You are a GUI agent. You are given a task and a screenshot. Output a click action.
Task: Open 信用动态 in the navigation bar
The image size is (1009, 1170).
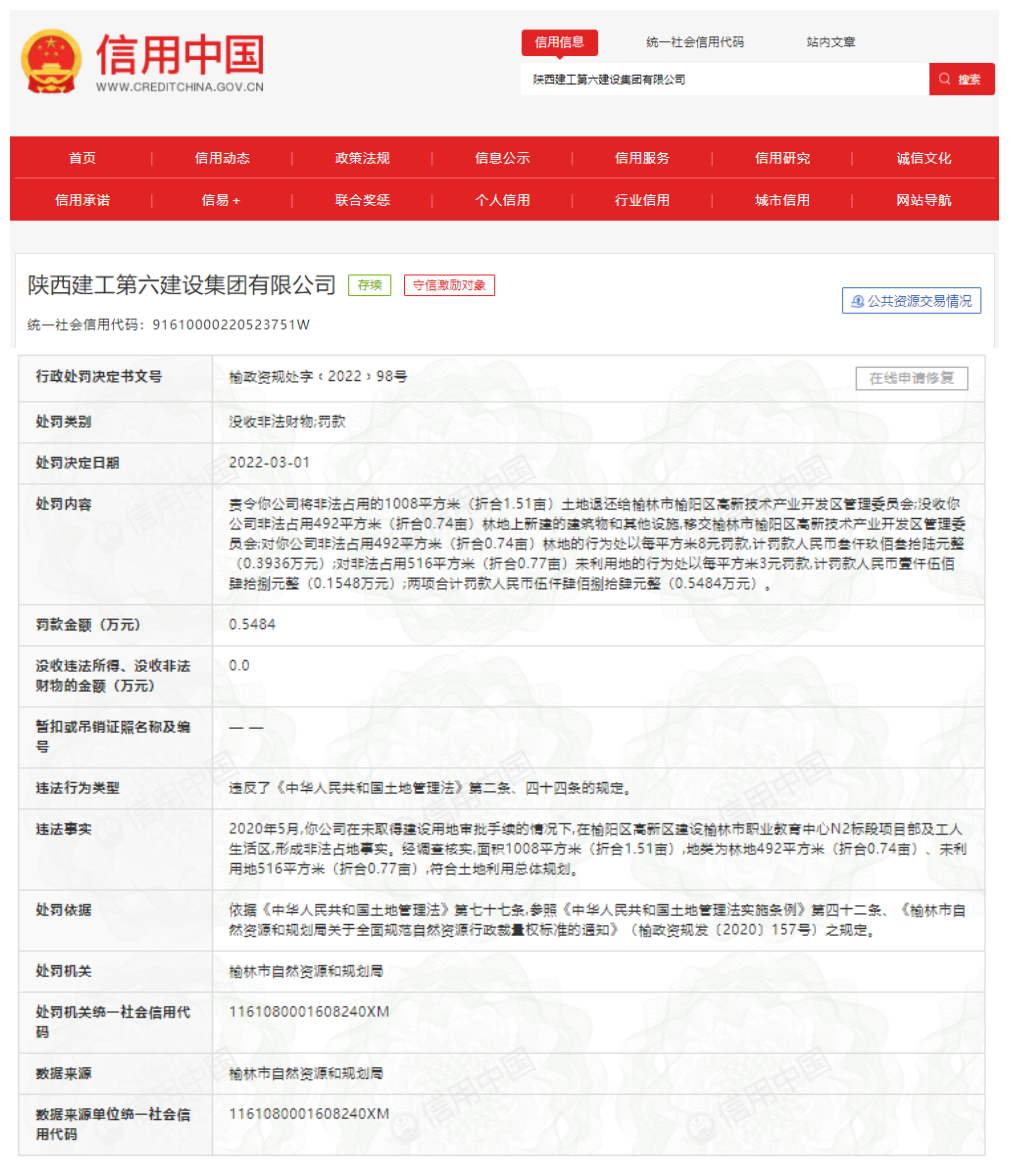222,158
